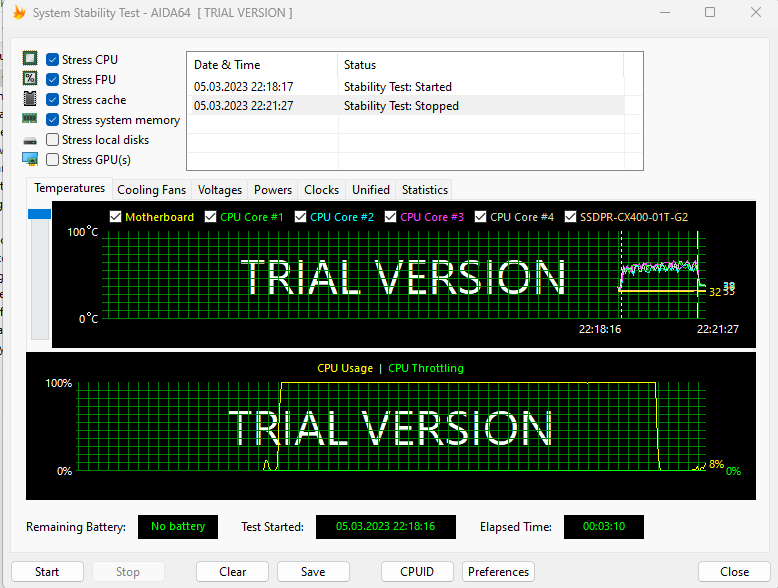Clear the test log with Clear button
This screenshot has width=778, height=588.
tap(232, 572)
